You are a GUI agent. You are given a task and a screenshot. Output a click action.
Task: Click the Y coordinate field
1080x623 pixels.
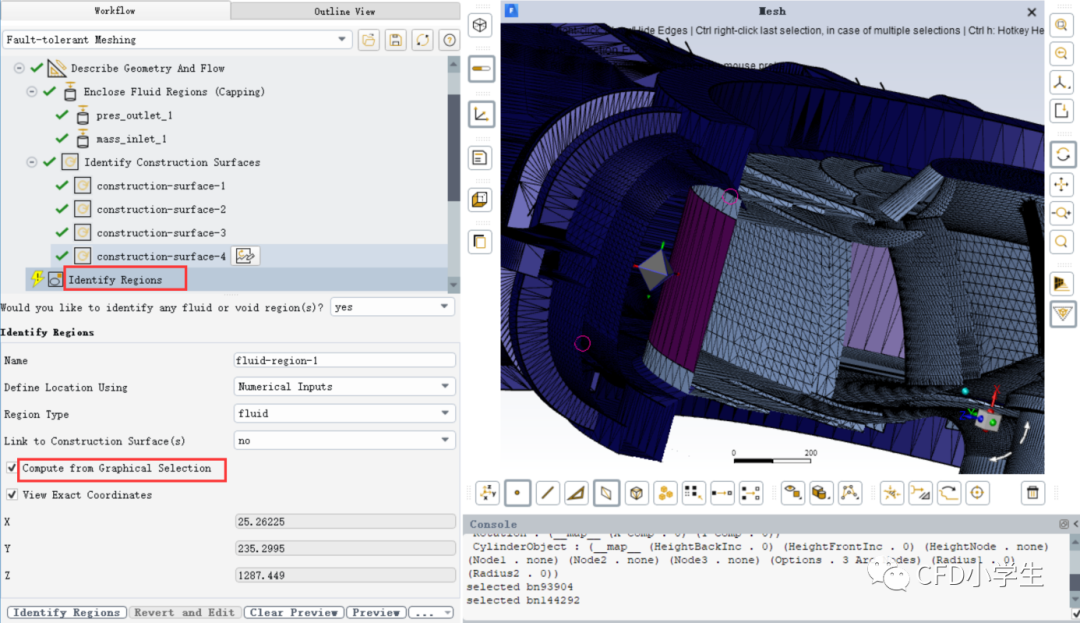344,549
